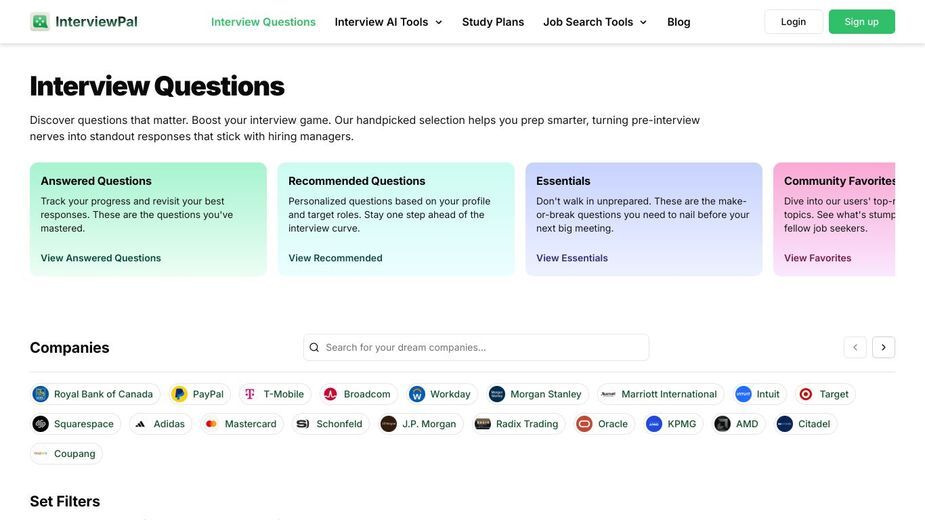The width and height of the screenshot is (925, 520).
Task: Click the Morgan Stanley logo icon
Action: coord(497,394)
